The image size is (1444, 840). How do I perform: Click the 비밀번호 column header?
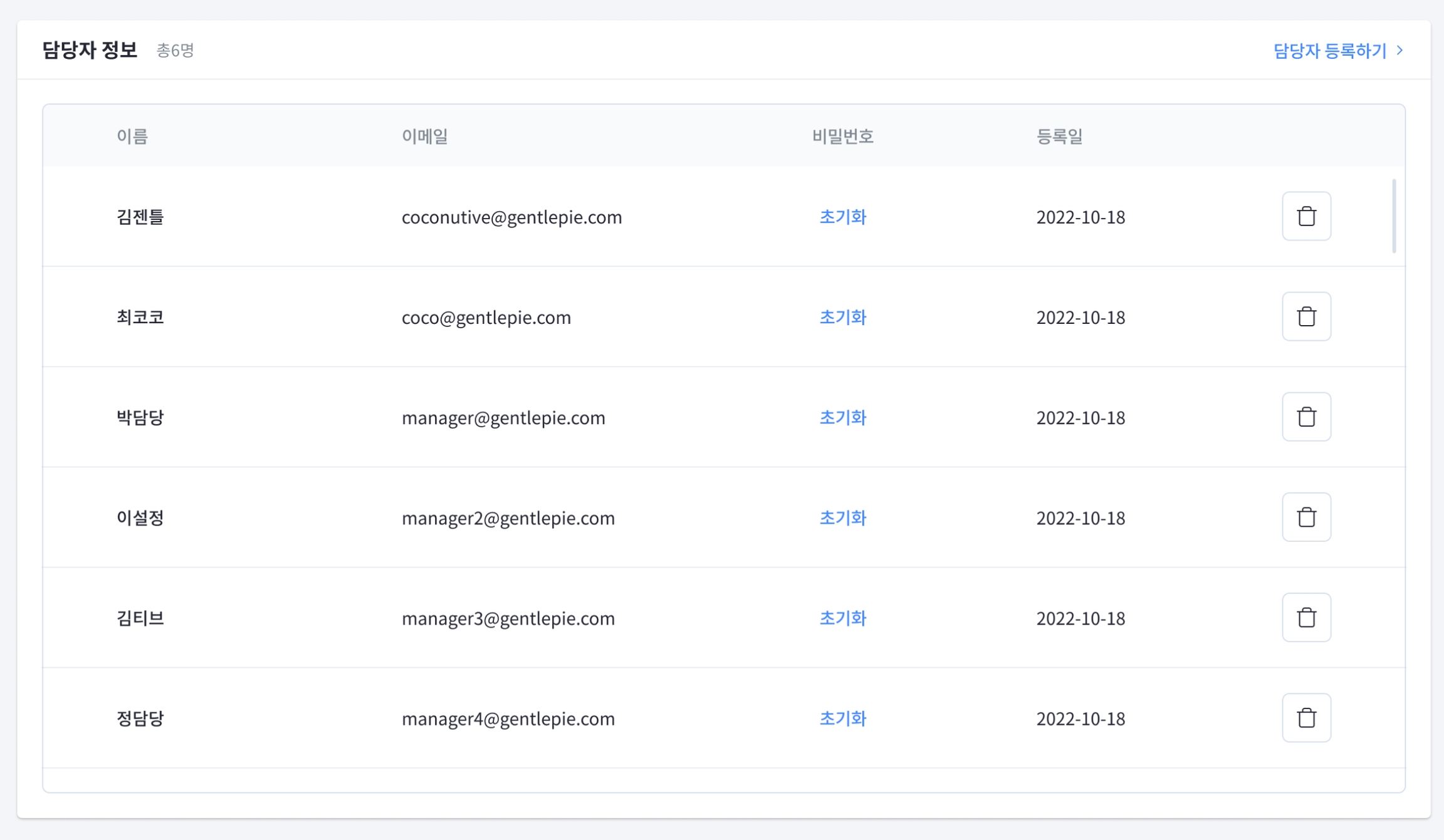coord(842,136)
